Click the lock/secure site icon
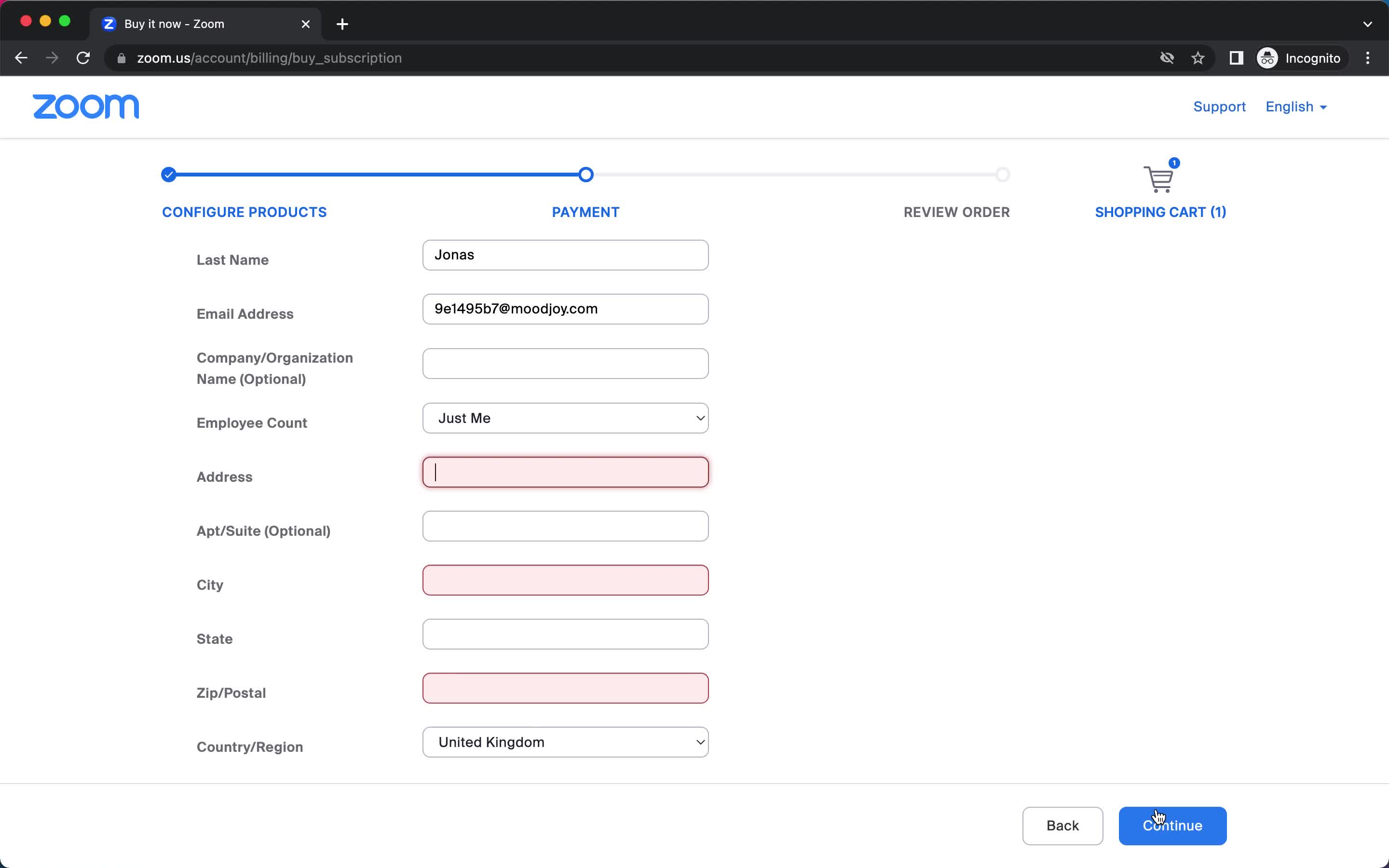This screenshot has height=868, width=1389. (x=120, y=58)
